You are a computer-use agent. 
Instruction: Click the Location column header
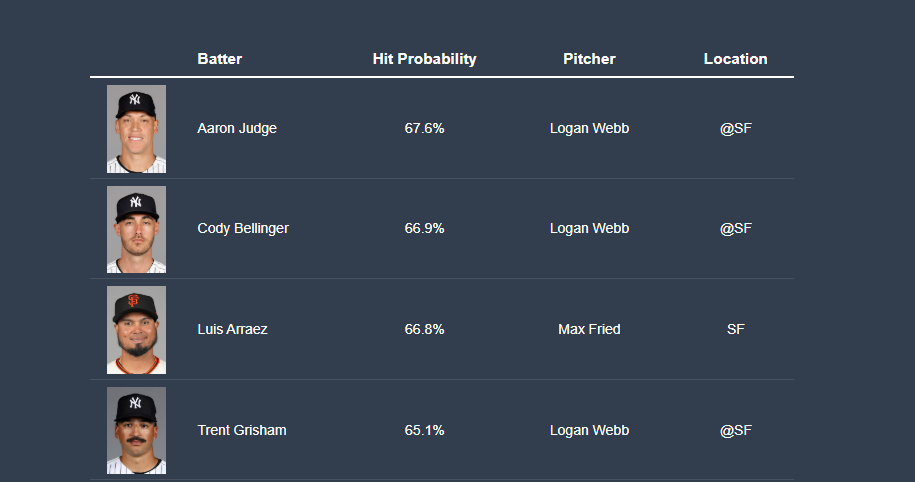[x=735, y=59]
